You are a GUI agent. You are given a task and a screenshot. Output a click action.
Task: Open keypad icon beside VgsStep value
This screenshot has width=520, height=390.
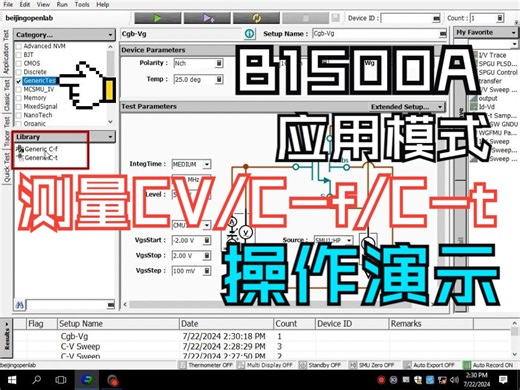[207, 271]
